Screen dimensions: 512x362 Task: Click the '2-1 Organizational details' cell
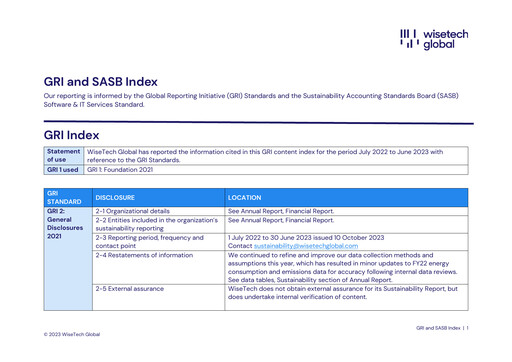(x=158, y=211)
